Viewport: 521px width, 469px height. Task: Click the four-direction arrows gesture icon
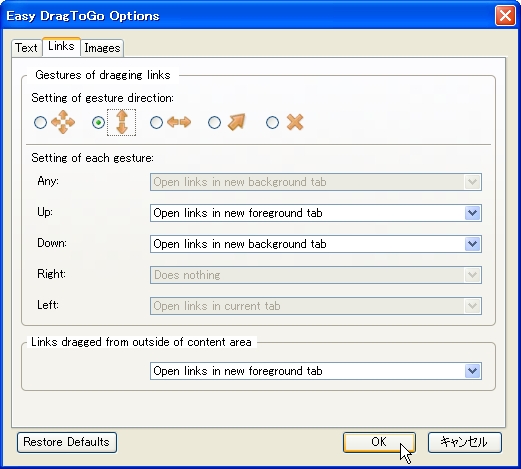coord(63,122)
